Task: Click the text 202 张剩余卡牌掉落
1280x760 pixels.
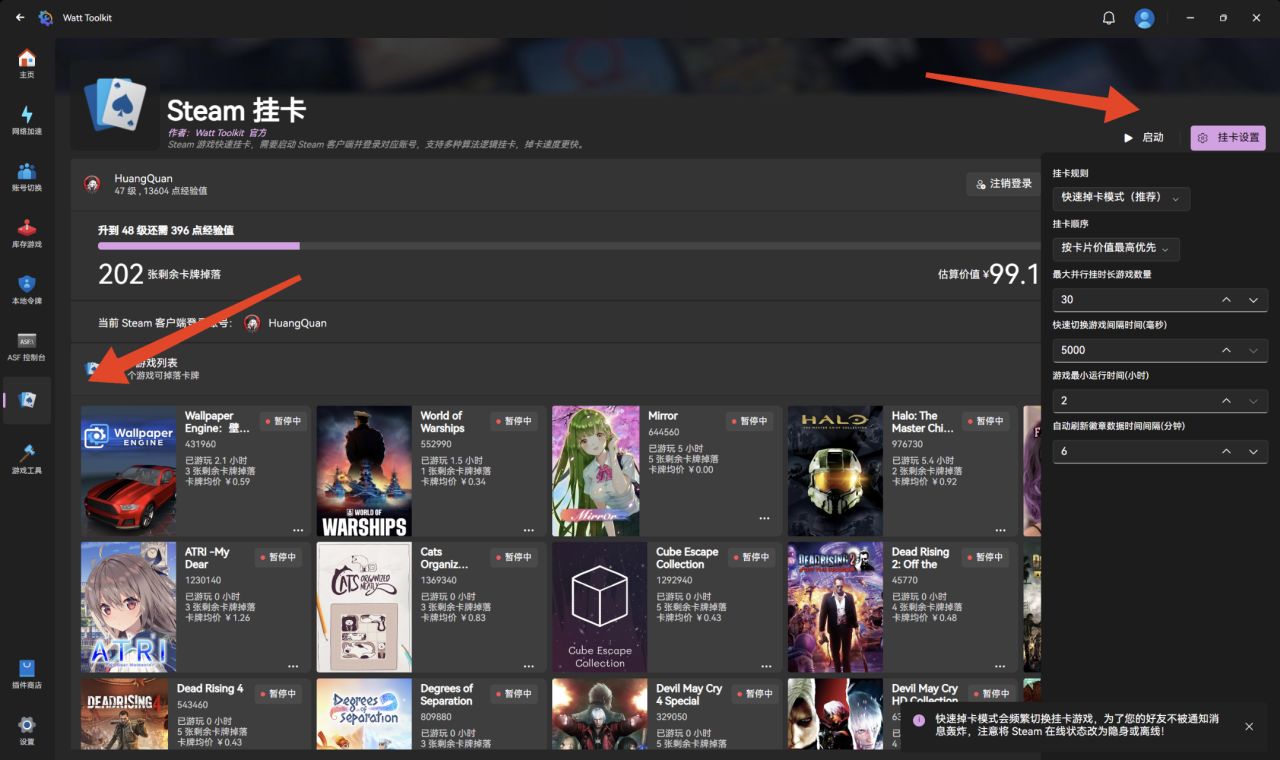Action: (x=159, y=274)
